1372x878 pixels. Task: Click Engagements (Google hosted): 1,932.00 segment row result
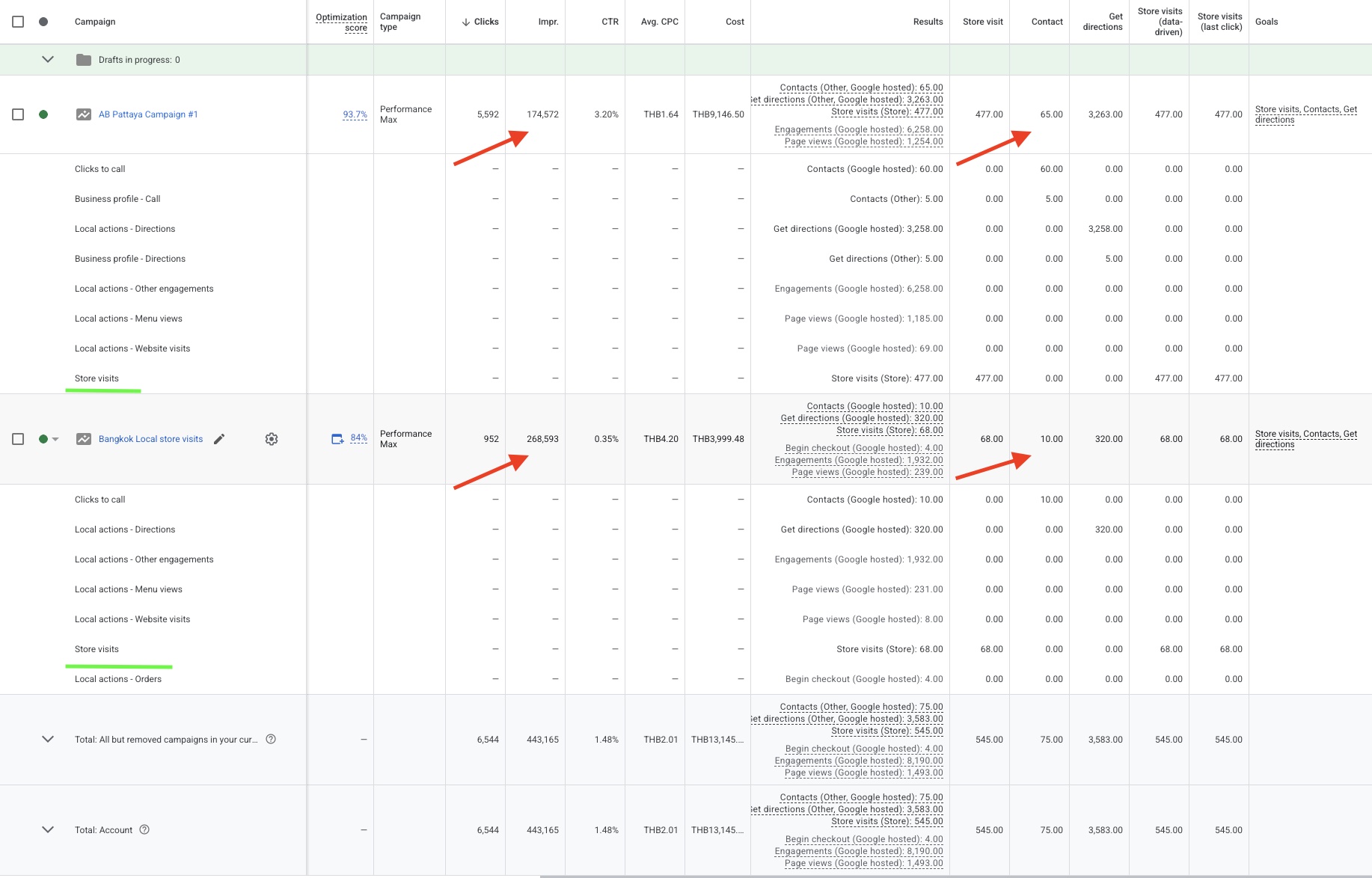[859, 559]
